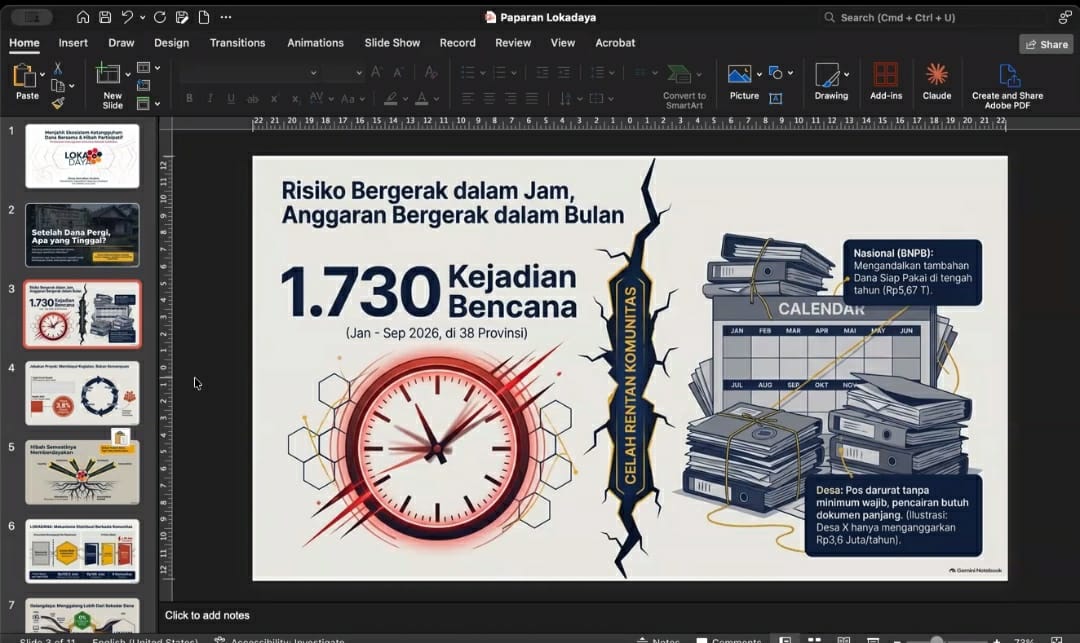Copy selection using the Copy icon
Screen dimensions: 1080x643
[58, 85]
